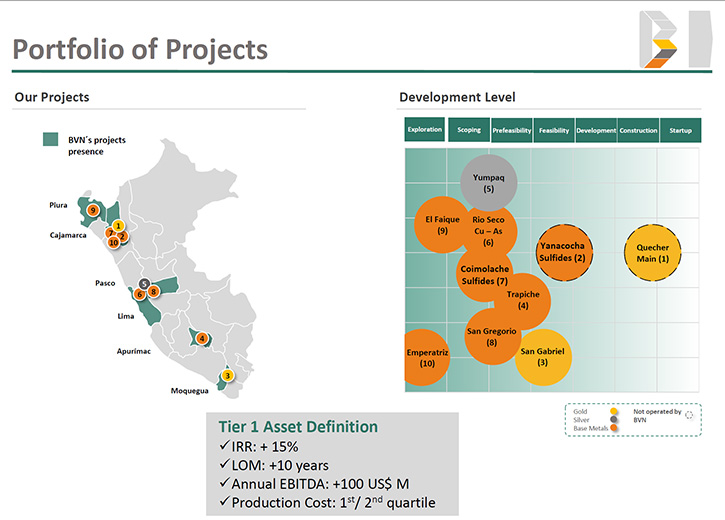Select the Emperatriz (10) bubble

pos(425,357)
